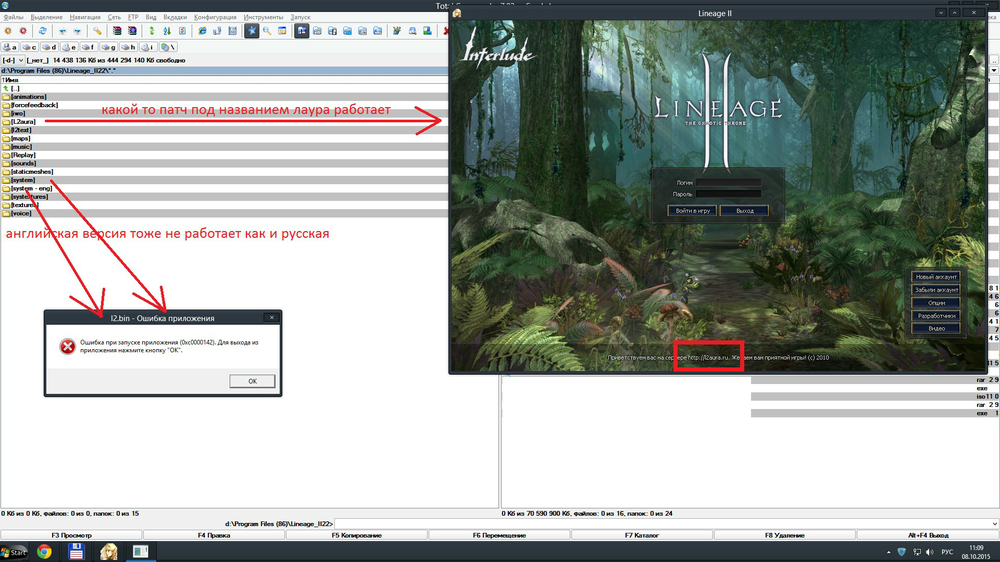
Task: Select the L2aura folder
Action: pos(24,122)
